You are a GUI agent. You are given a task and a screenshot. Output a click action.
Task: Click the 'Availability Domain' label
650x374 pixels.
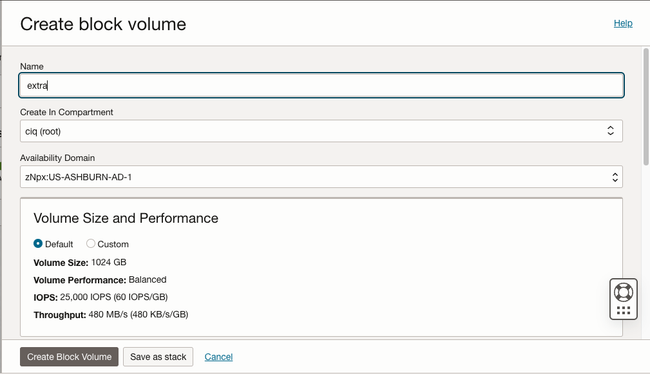point(57,158)
